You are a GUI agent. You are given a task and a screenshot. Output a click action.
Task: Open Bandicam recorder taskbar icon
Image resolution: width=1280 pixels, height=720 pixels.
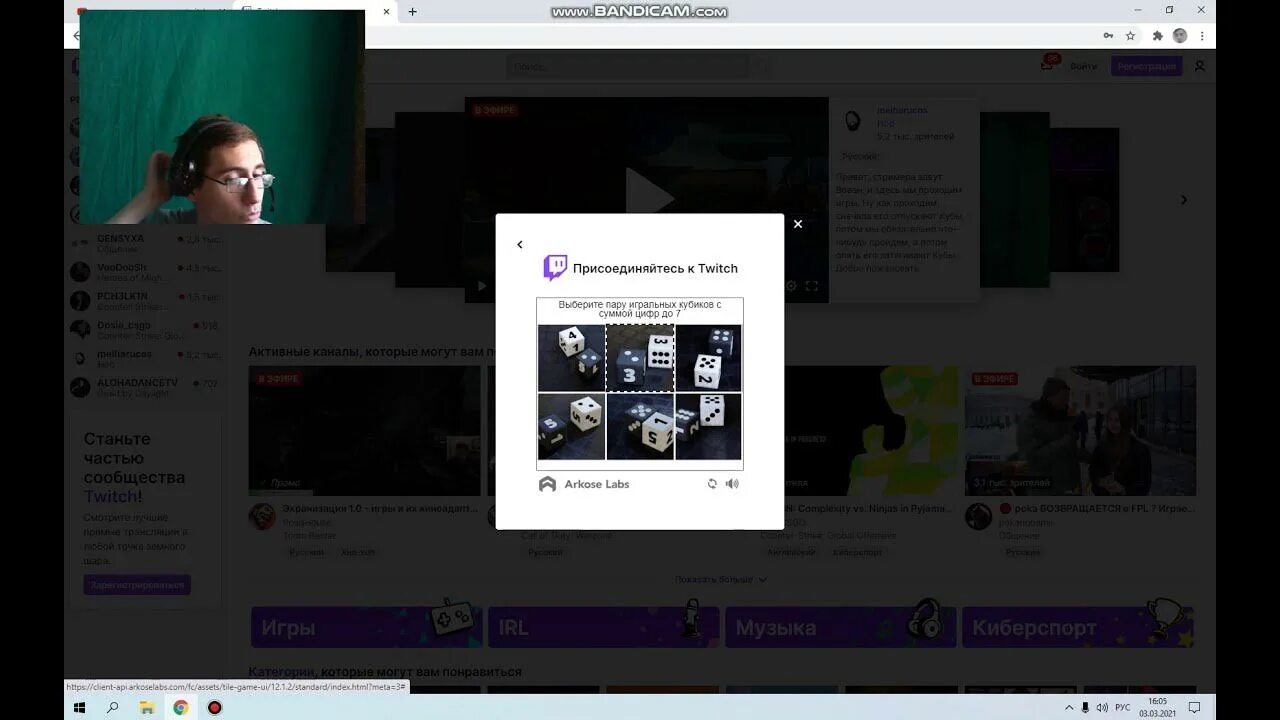tap(214, 707)
